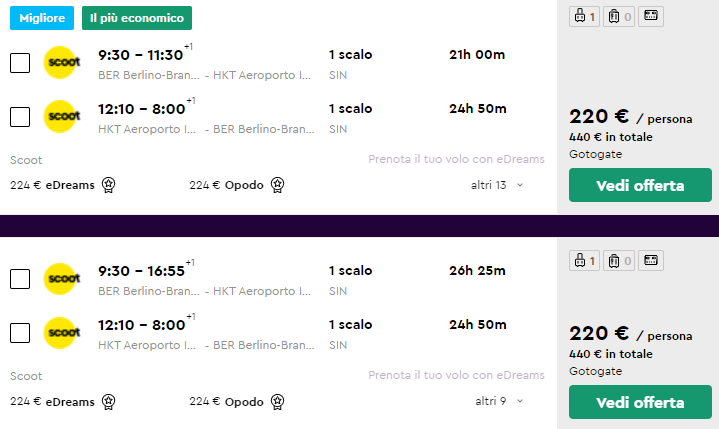Viewport: 719px width, 429px height.
Task: Click payment card icon in second offer
Action: tap(651, 261)
